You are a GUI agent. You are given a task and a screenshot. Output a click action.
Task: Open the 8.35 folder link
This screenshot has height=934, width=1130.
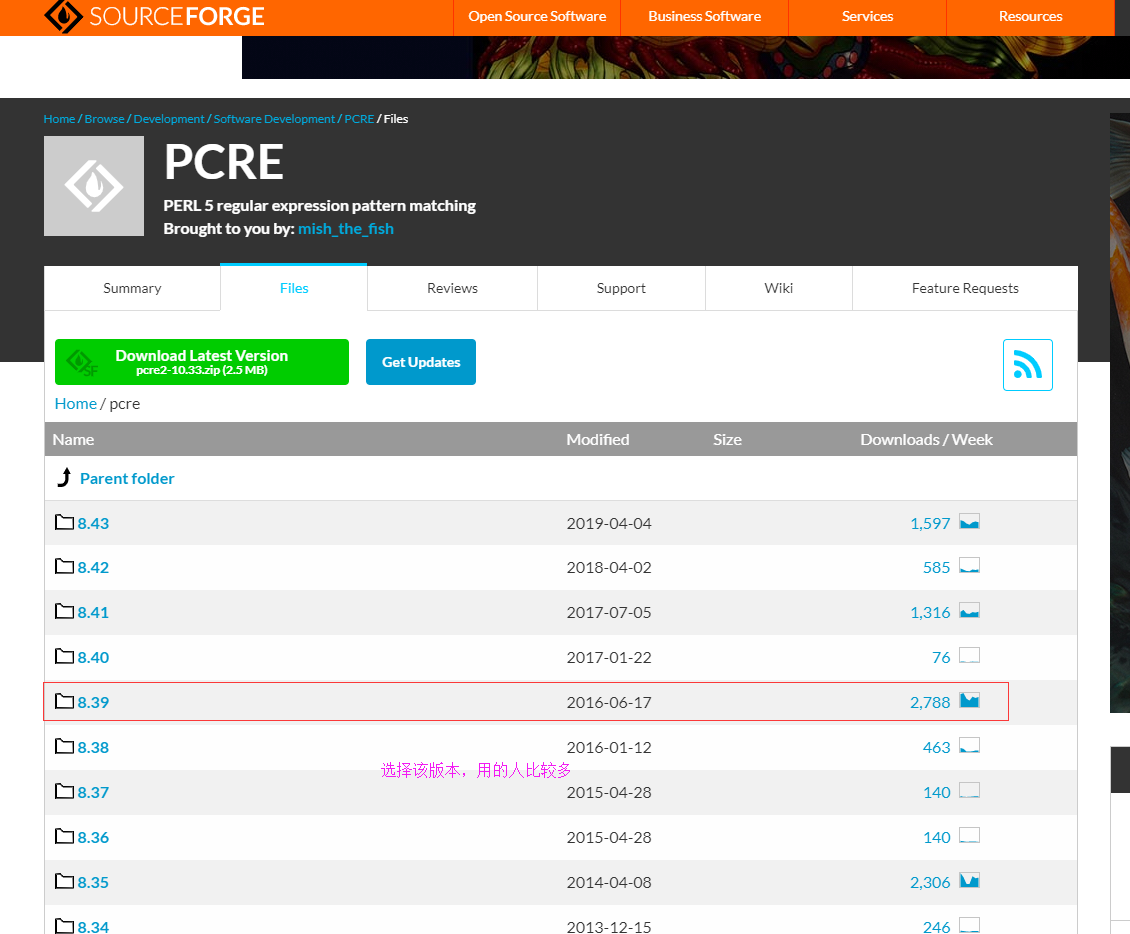(x=93, y=883)
